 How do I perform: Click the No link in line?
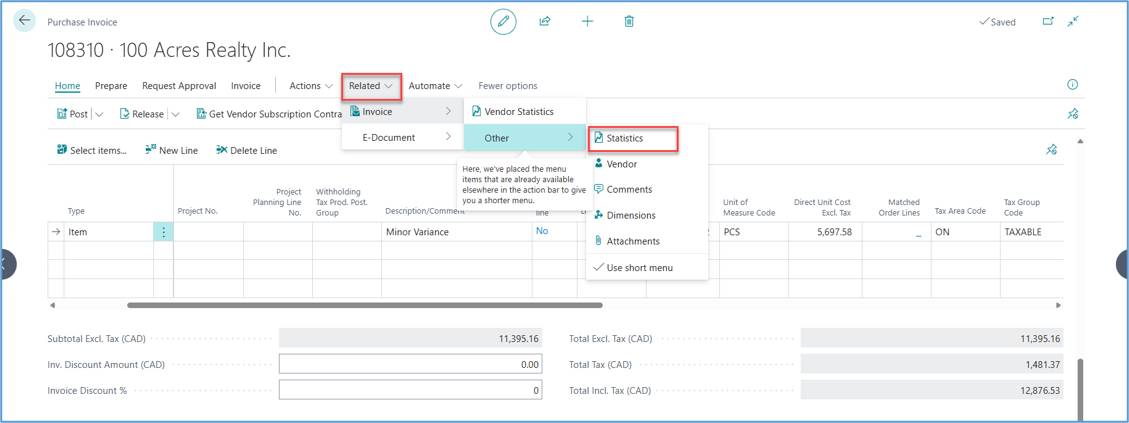541,231
